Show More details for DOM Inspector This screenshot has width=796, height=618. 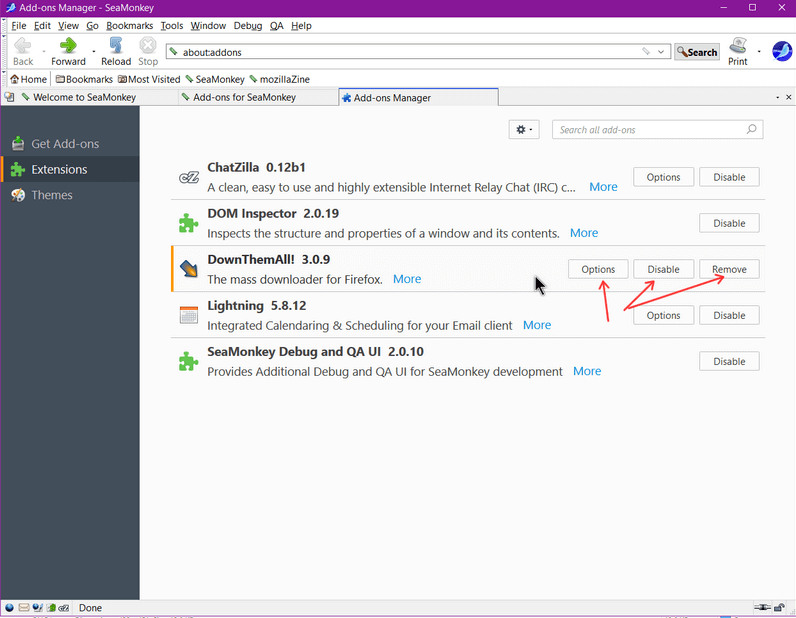click(x=584, y=233)
